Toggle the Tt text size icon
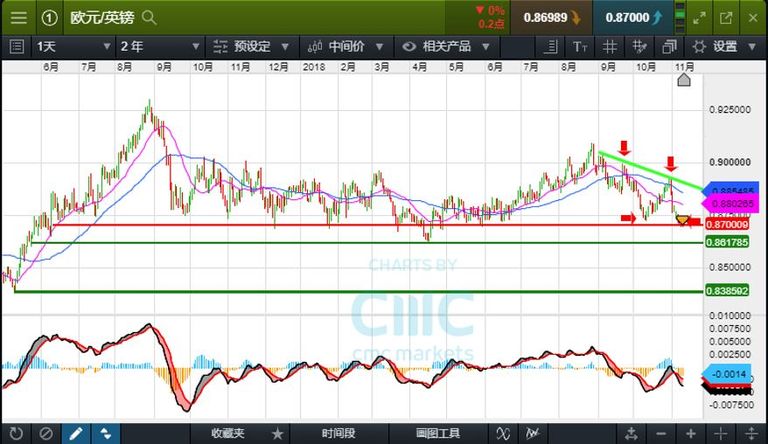The image size is (768, 444). 580,47
